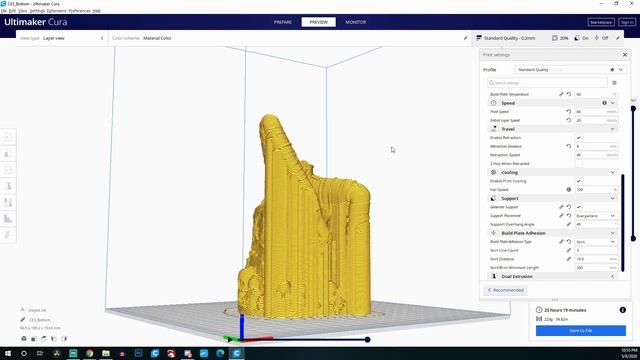Image resolution: width=640 pixels, height=360 pixels.
Task: Switch to the MONITOR stage tab
Action: [356, 22]
